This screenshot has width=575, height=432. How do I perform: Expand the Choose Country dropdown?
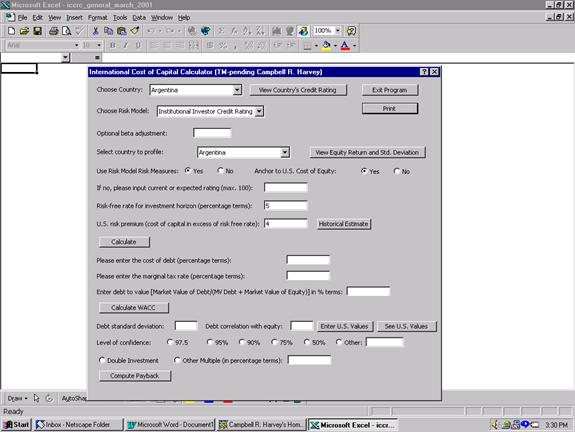tap(237, 90)
